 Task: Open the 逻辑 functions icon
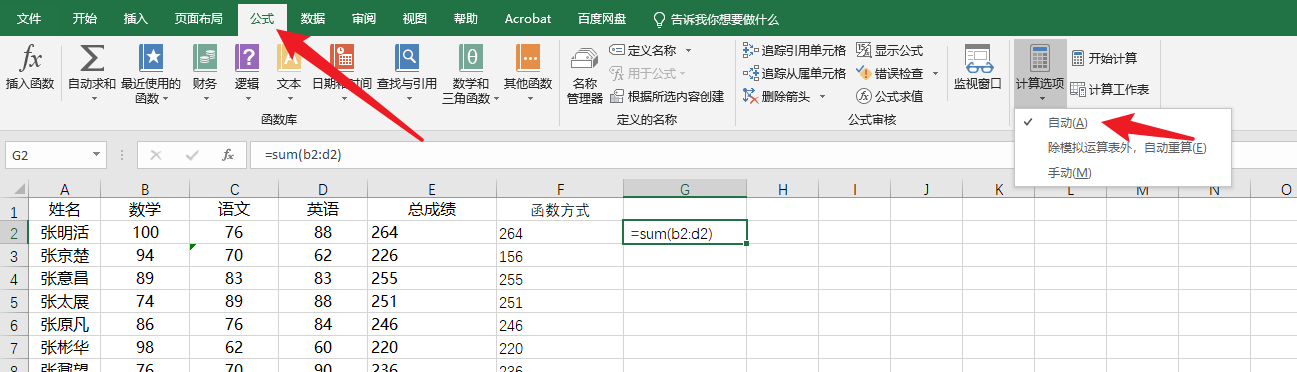pyautogui.click(x=247, y=57)
